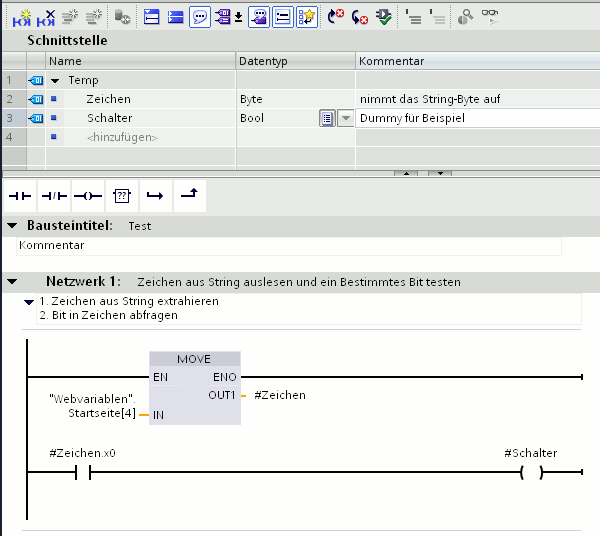Open a branch from favorites
Screen dimensions: 600x536
coord(155,196)
